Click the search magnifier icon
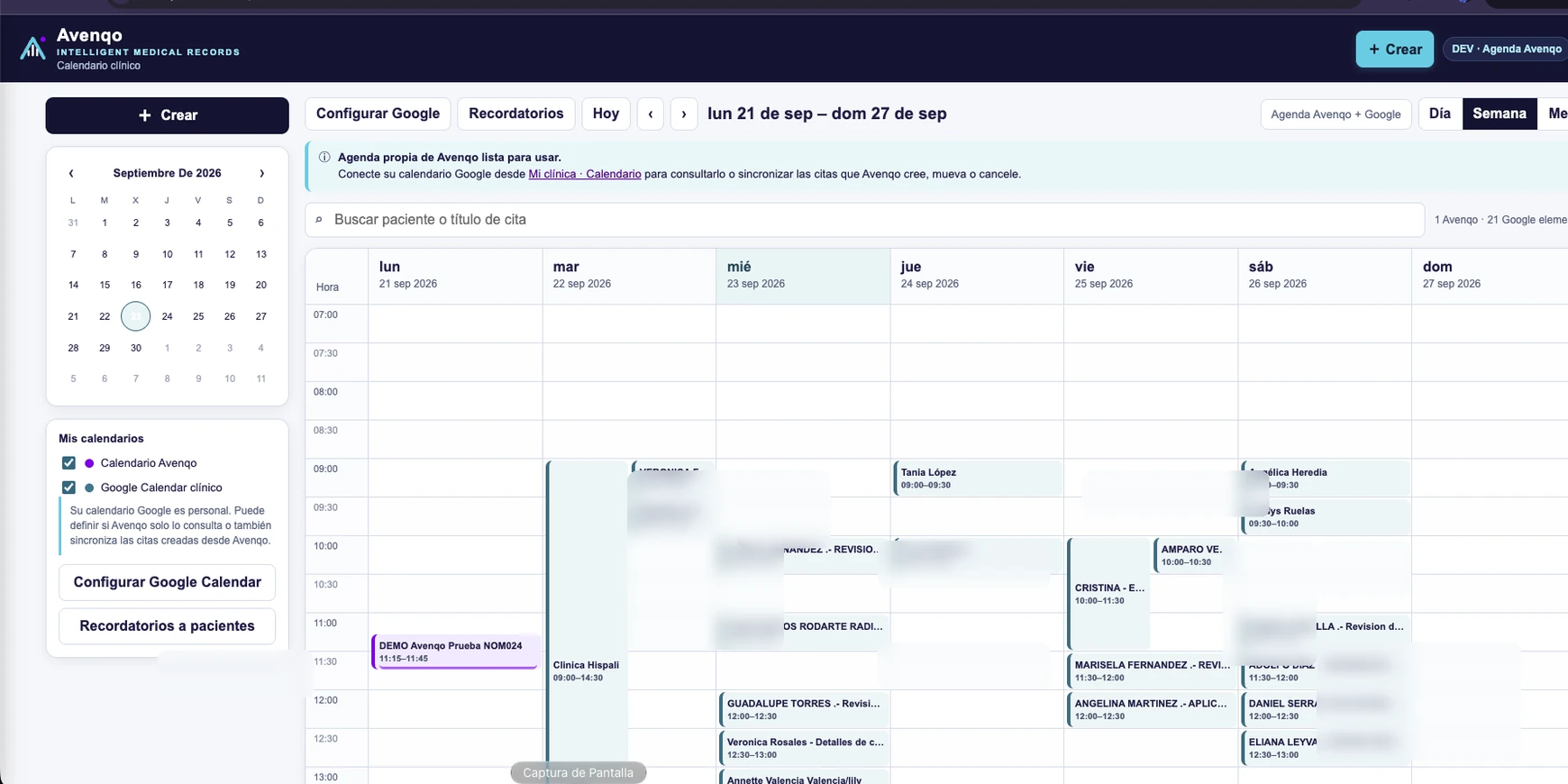Screen dimensions: 1568x784 (x=319, y=220)
